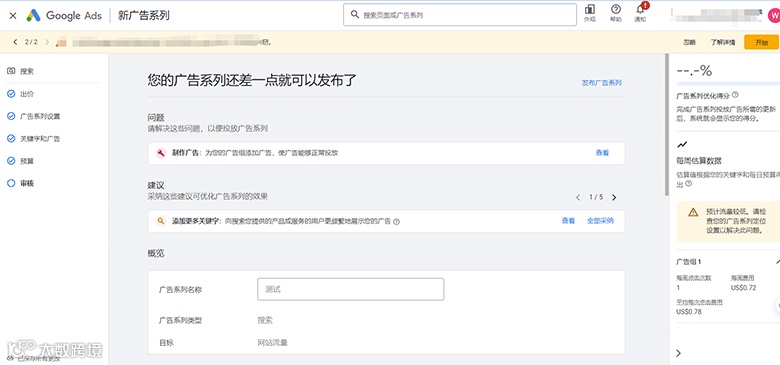Click the 网站流量 goal value
Viewport: 780px width, 365px height.
click(x=272, y=343)
